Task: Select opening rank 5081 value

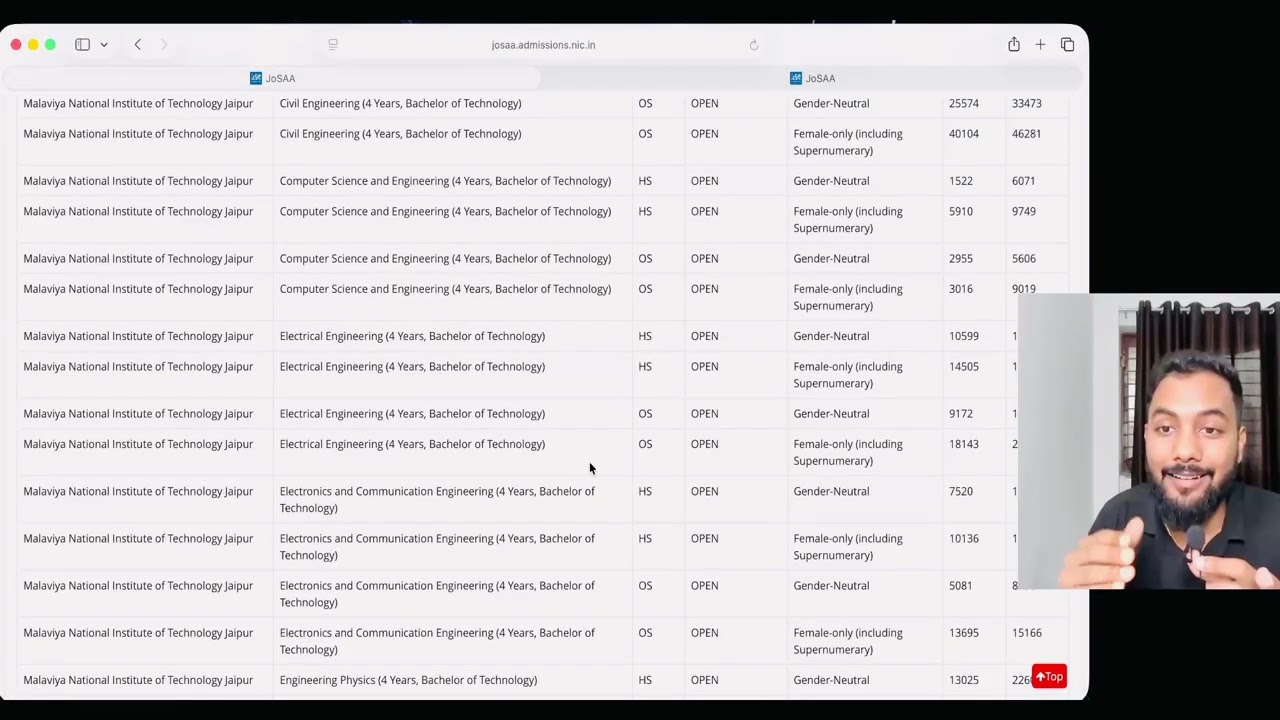Action: [961, 586]
